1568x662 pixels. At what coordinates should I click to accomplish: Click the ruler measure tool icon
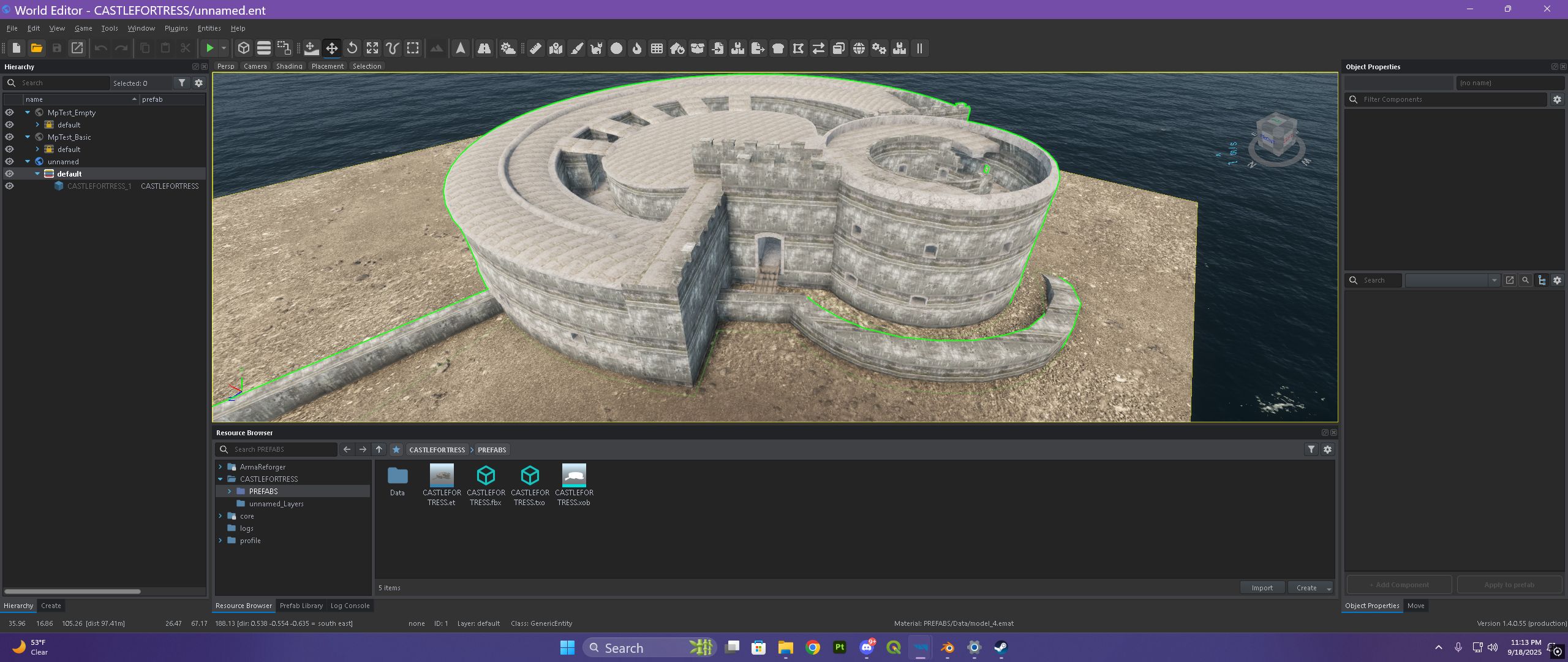(535, 48)
